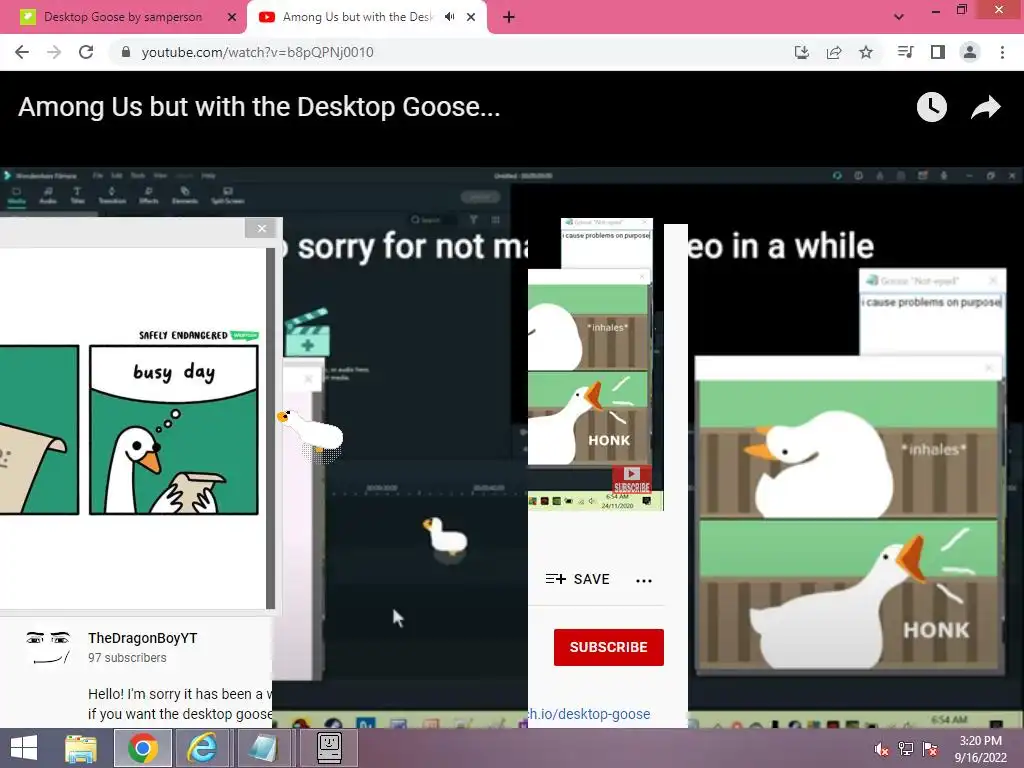Expand the tab search dropdown
The height and width of the screenshot is (768, 1024).
point(899,17)
